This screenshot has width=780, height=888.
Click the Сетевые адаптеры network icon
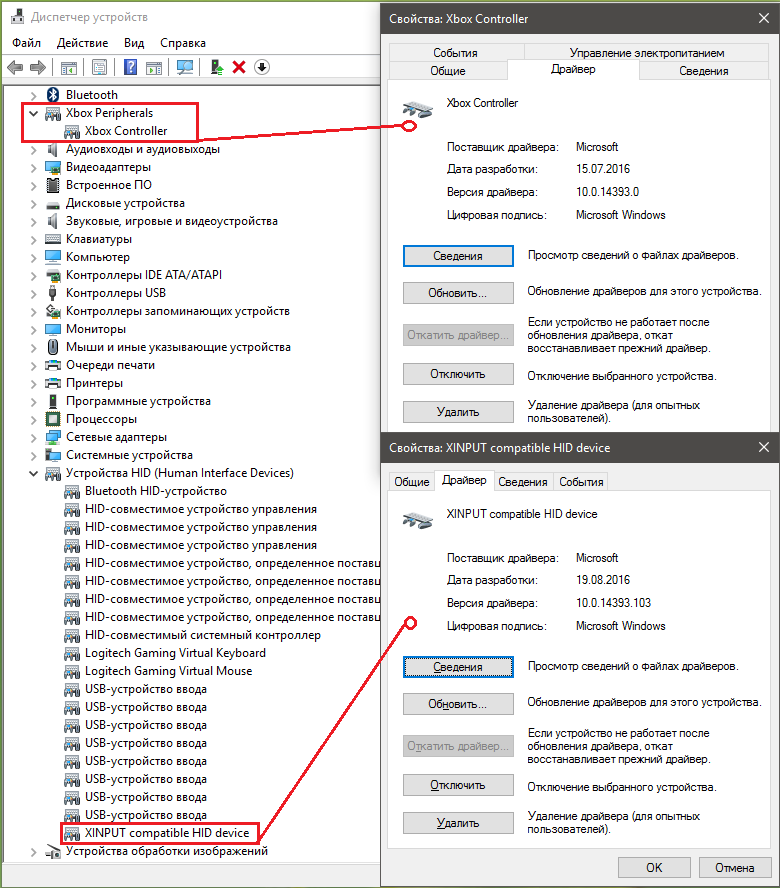click(53, 437)
